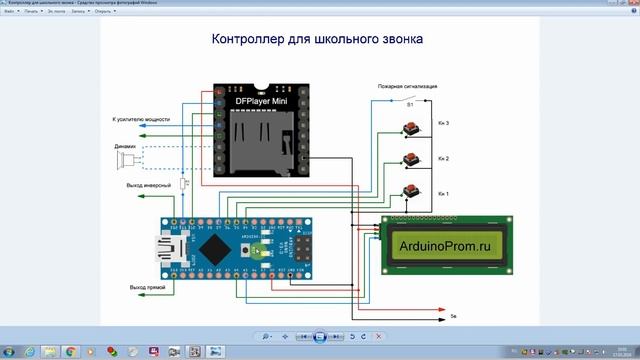Viewport: 640px width, 360px height.
Task: Delete the image with red X
Action: (x=378, y=337)
